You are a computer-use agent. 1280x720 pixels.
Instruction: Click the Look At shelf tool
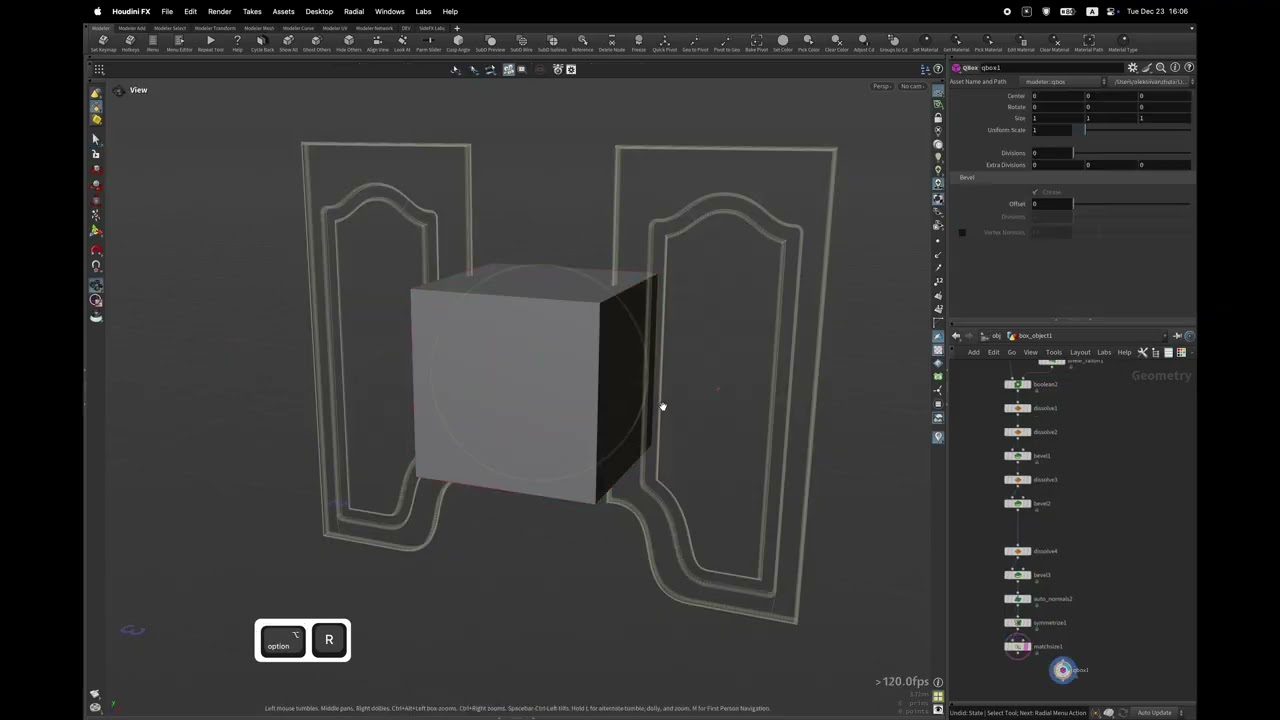pyautogui.click(x=402, y=43)
